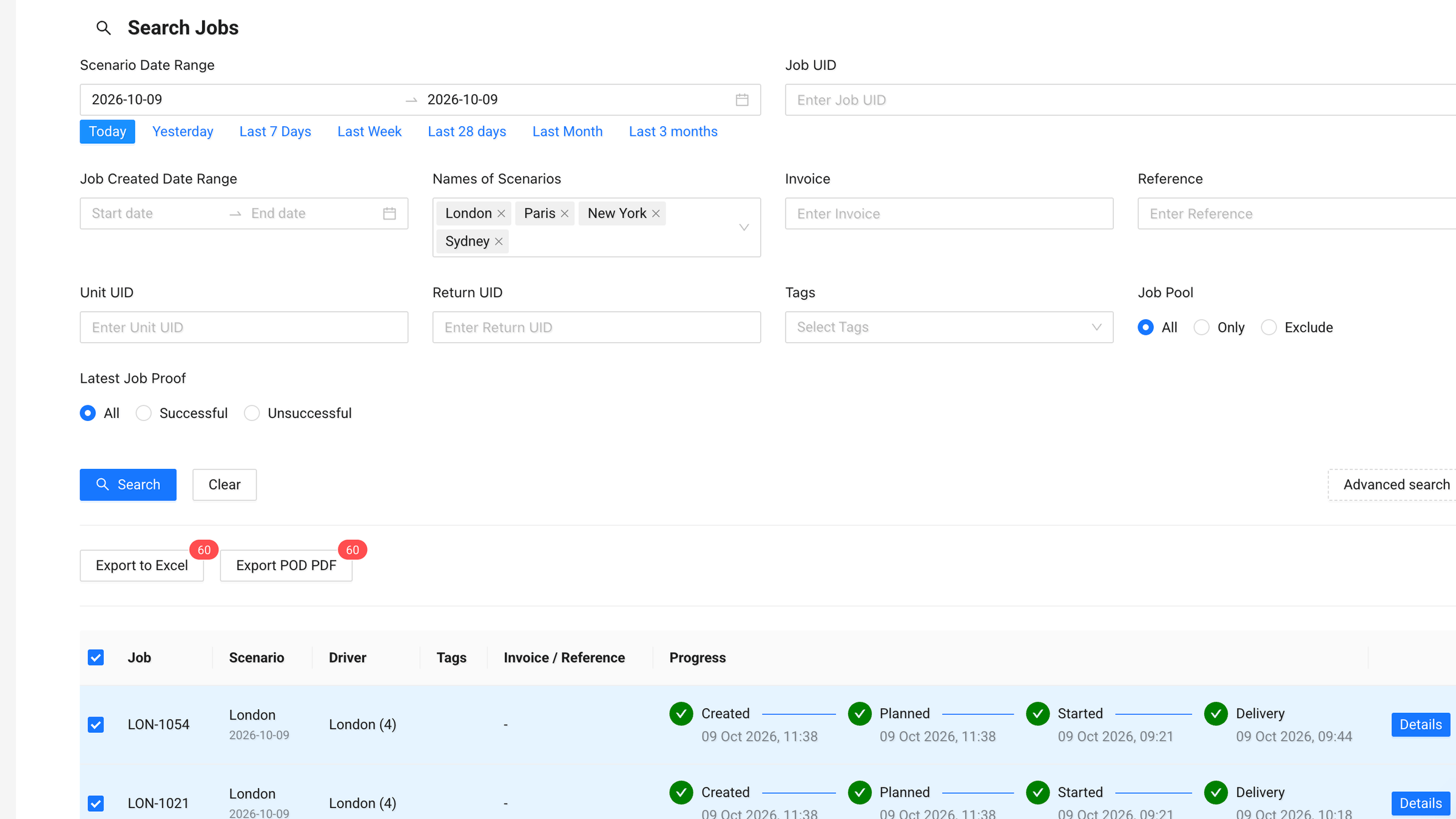Select the Job Pool Exclude radio
This screenshot has height=819, width=1456.
click(1269, 328)
